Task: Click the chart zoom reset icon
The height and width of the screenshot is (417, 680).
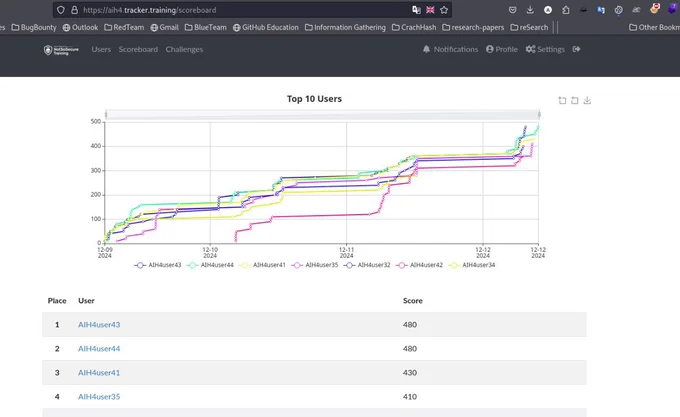Action: pyautogui.click(x=575, y=101)
